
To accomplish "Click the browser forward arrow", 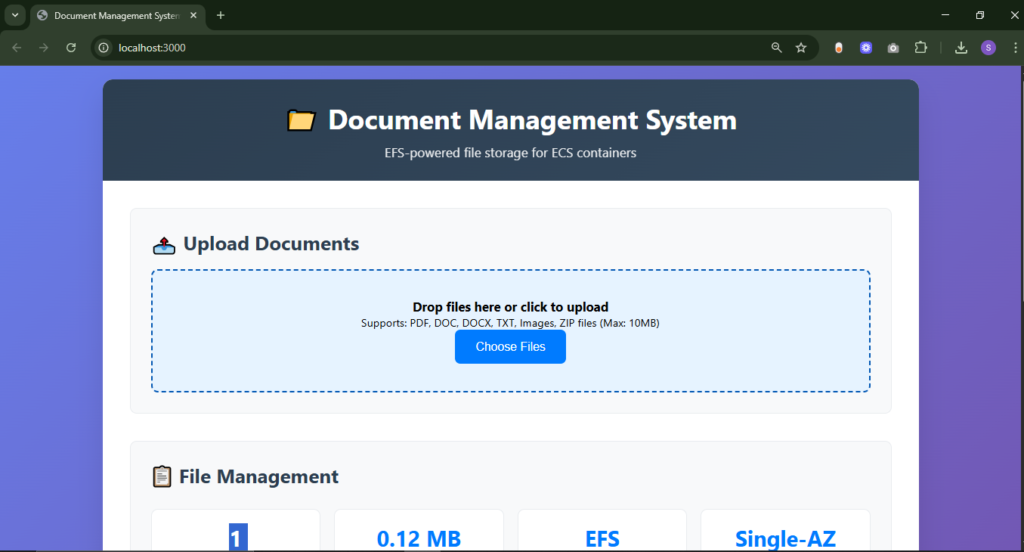I will click(x=44, y=48).
